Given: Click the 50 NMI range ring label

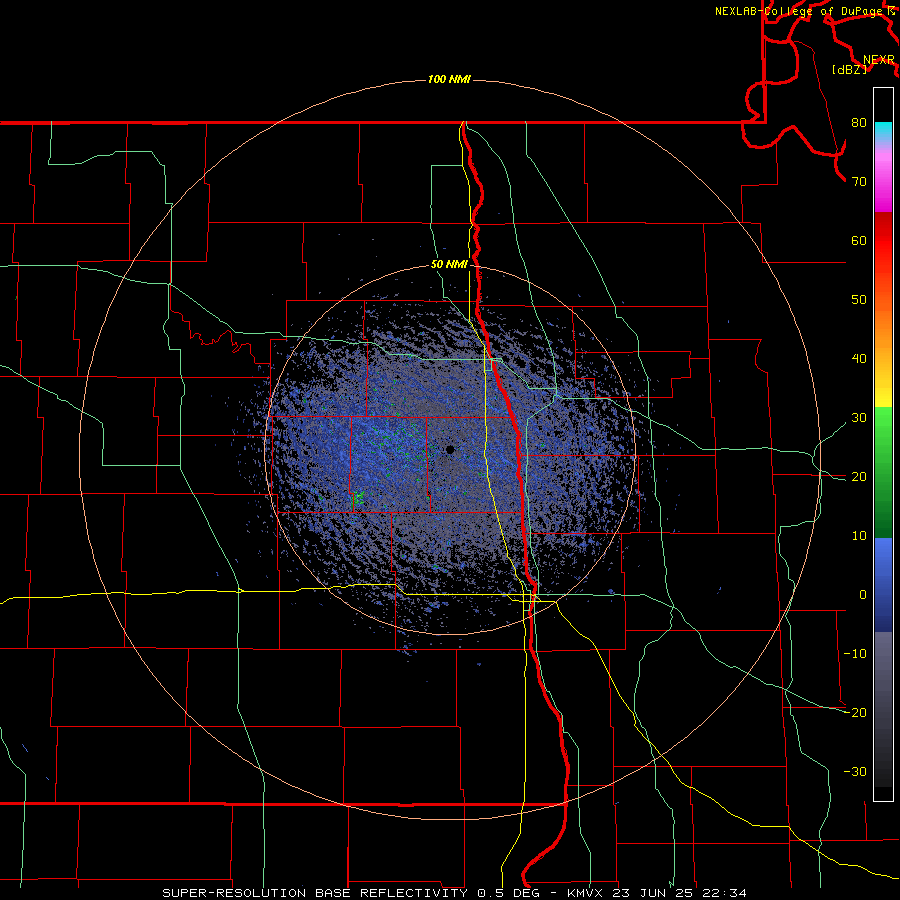Looking at the screenshot, I should point(449,265).
